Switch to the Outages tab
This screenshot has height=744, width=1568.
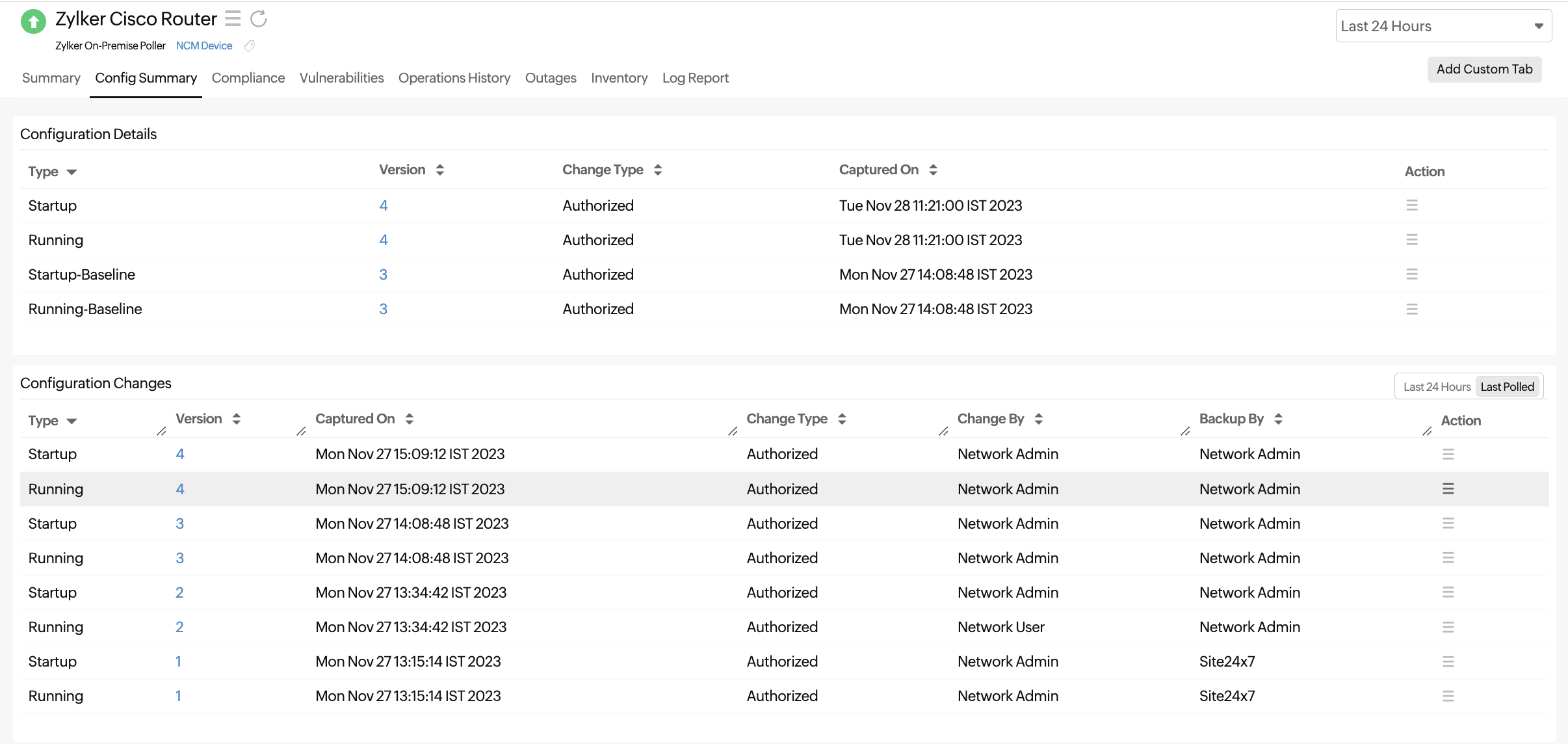pyautogui.click(x=551, y=78)
